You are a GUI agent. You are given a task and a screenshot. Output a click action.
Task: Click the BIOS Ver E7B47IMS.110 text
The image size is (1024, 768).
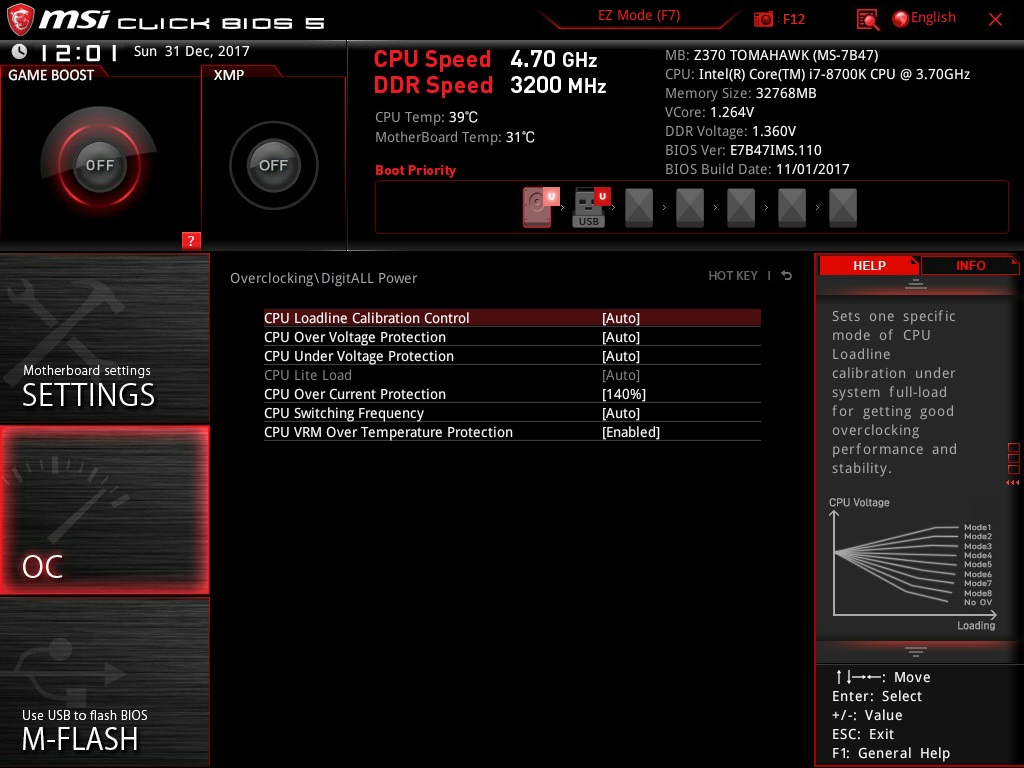[x=743, y=150]
